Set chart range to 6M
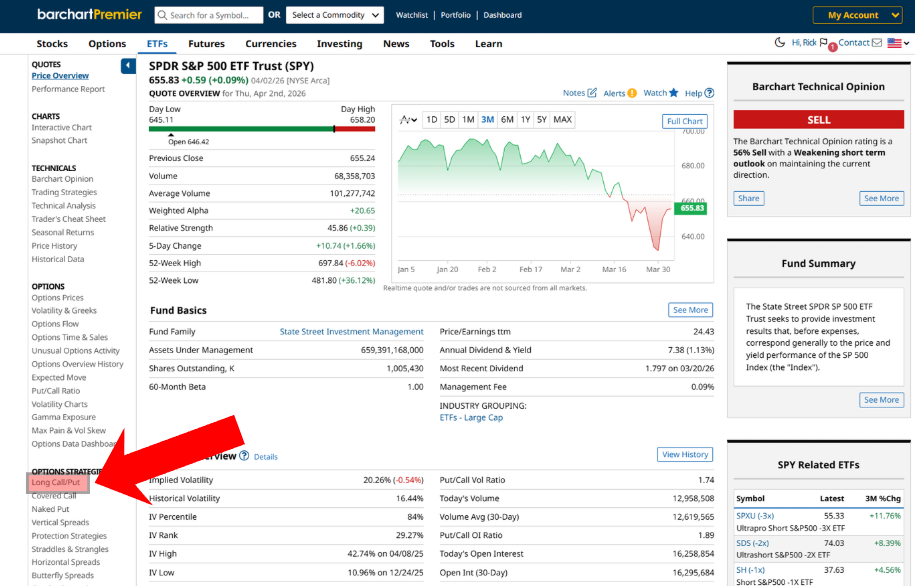The height and width of the screenshot is (586, 915). point(507,120)
